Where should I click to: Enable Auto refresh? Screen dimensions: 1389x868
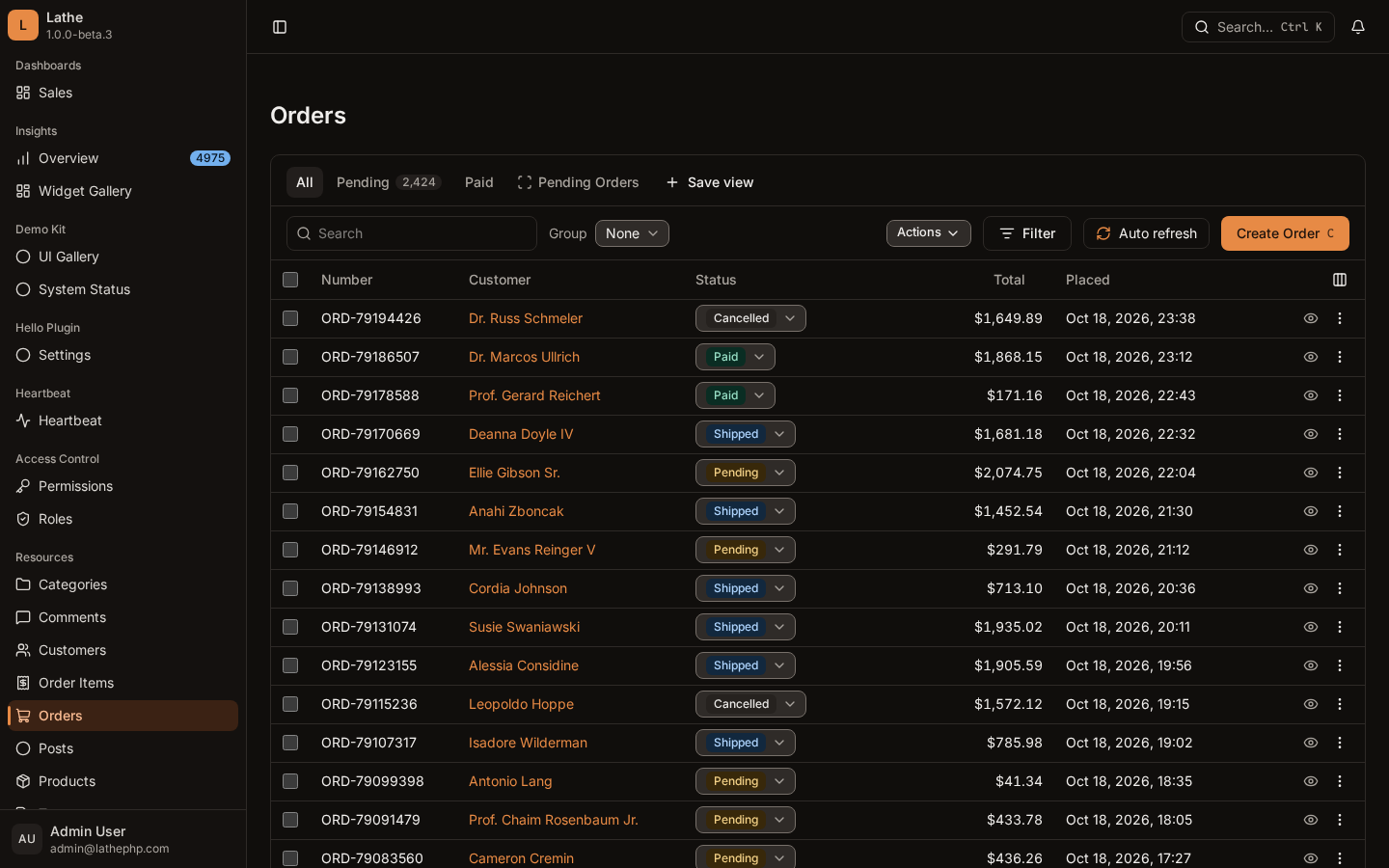click(x=1146, y=233)
